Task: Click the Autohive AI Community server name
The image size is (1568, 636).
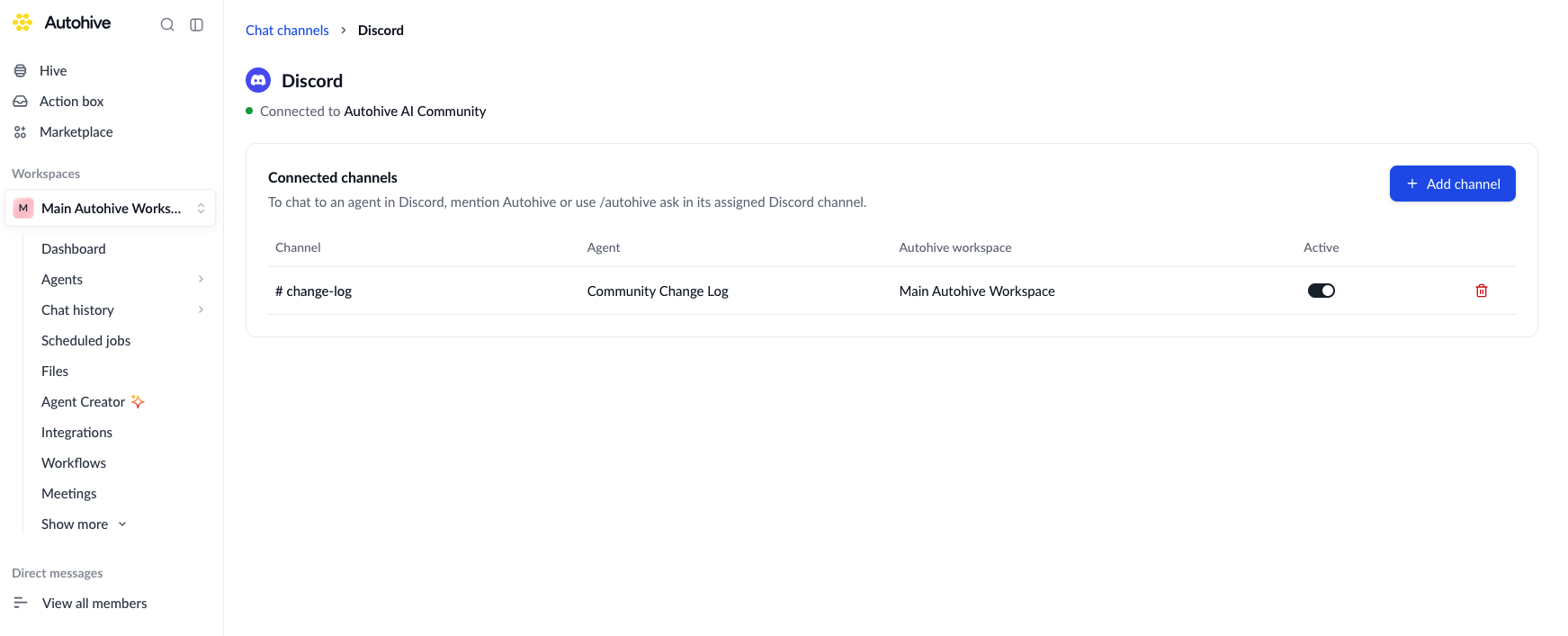Action: [415, 112]
